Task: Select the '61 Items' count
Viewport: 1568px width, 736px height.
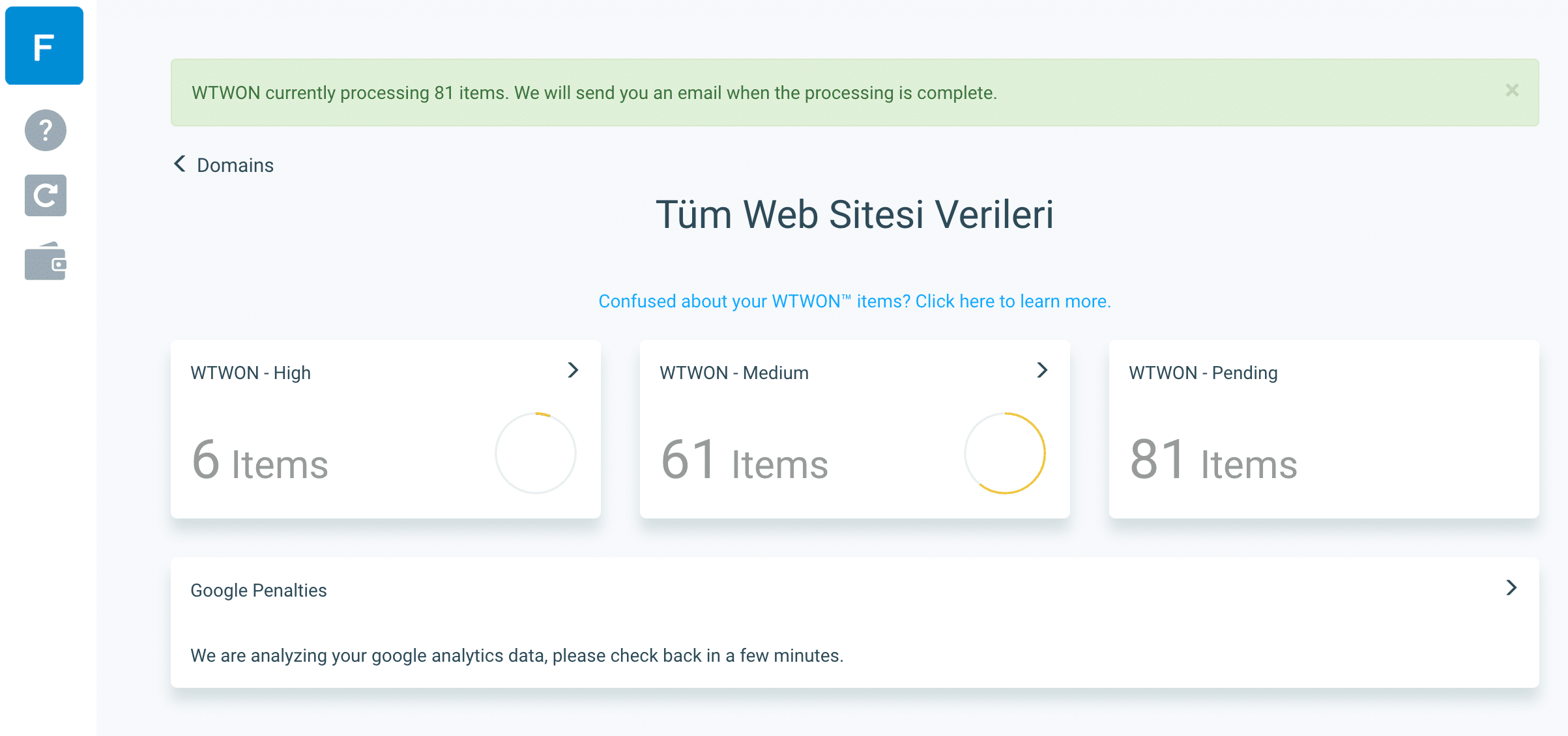Action: tap(744, 460)
